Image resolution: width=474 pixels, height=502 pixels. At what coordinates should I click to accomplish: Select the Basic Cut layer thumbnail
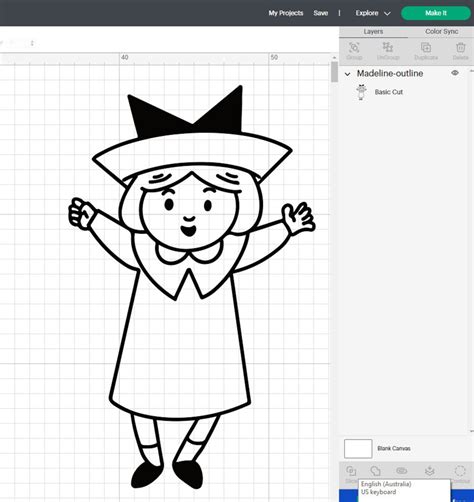361,92
